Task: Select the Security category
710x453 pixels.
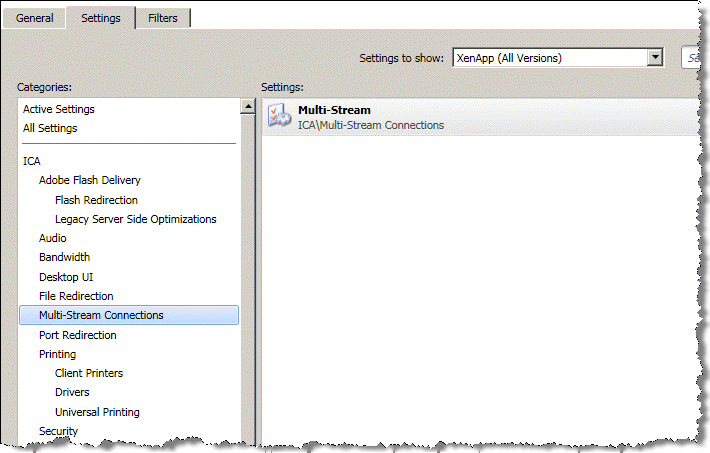Action: 58,431
